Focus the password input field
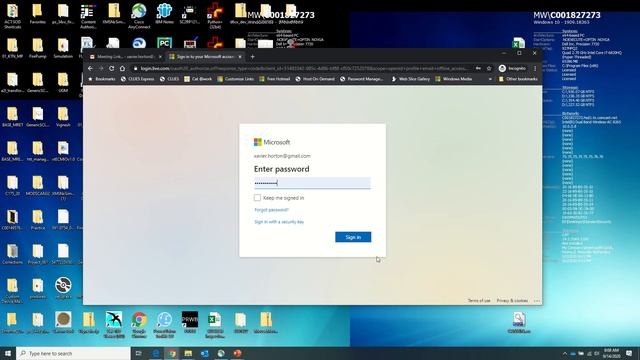640x360 pixels. click(312, 183)
